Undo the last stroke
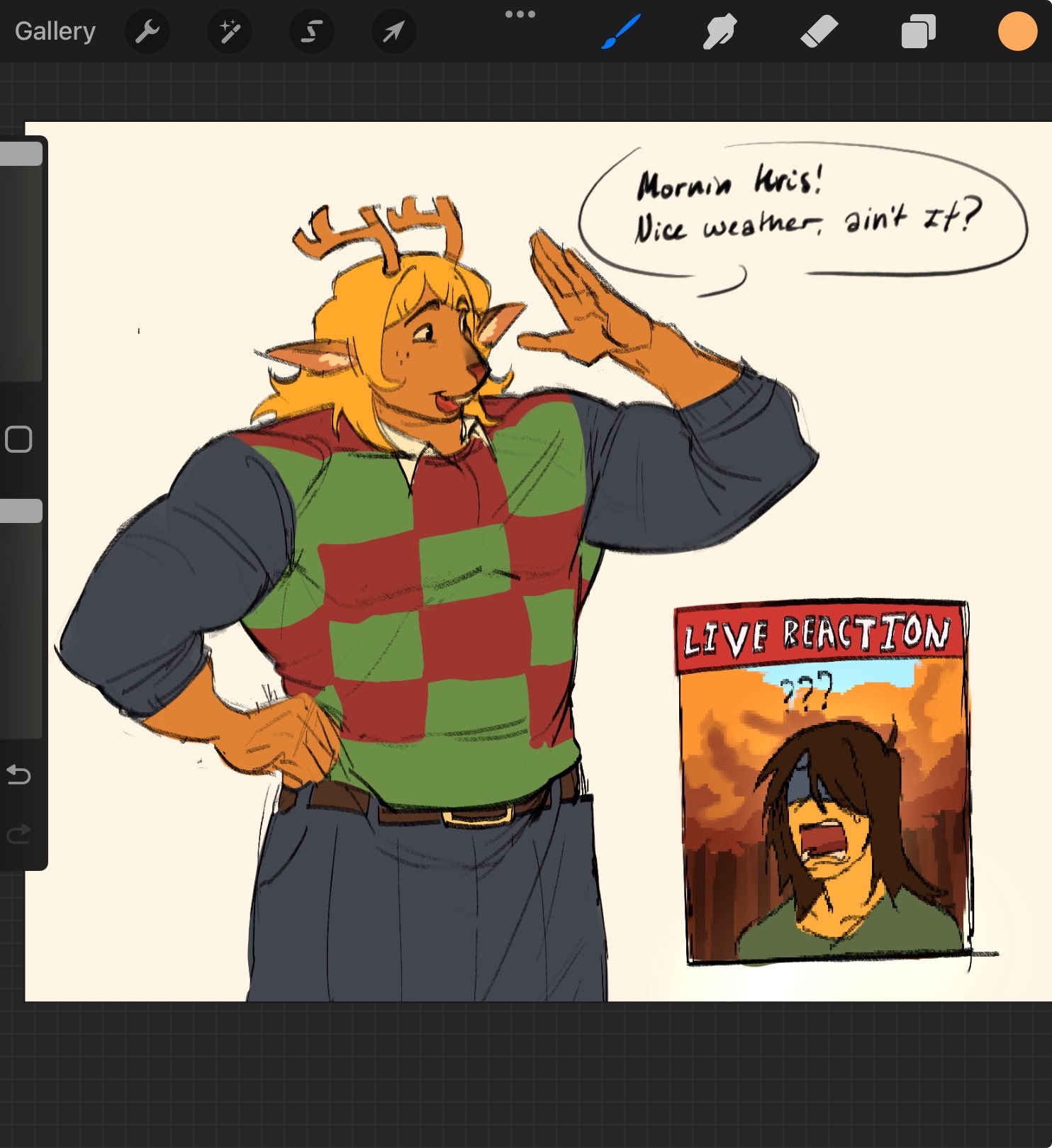Screen dimensions: 1052x1148 coord(19,775)
